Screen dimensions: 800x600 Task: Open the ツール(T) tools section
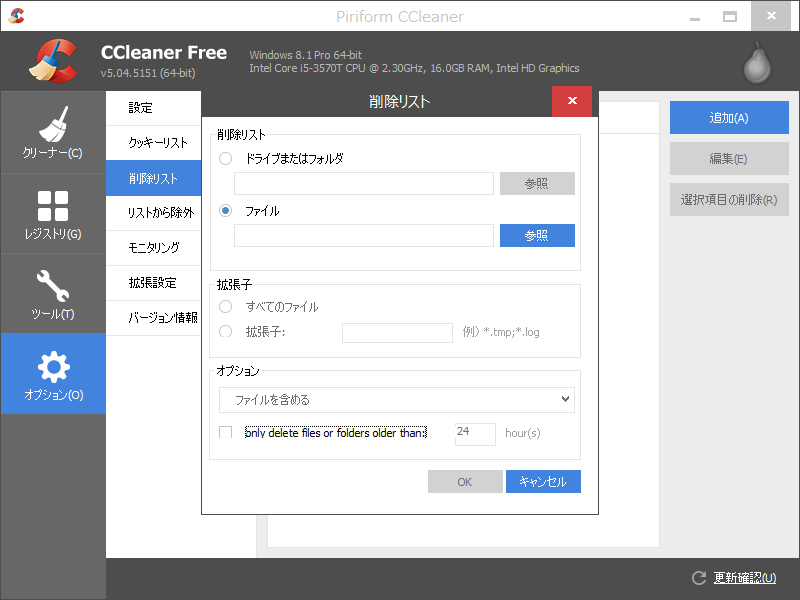click(53, 294)
